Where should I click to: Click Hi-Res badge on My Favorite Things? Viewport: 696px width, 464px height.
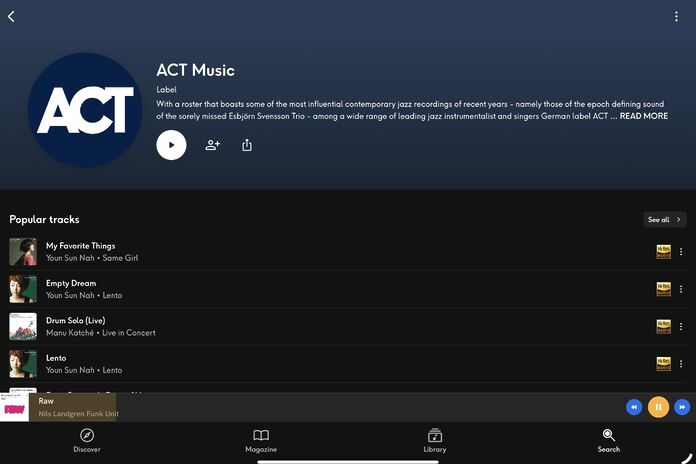pos(664,252)
